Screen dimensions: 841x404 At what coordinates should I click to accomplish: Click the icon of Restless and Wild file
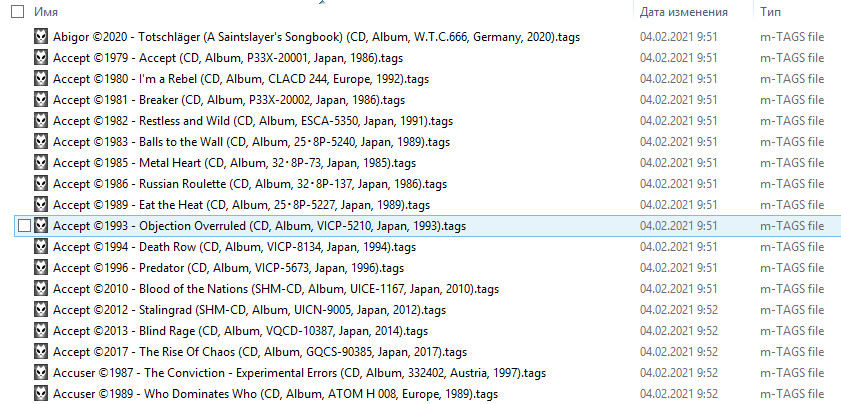[41, 121]
